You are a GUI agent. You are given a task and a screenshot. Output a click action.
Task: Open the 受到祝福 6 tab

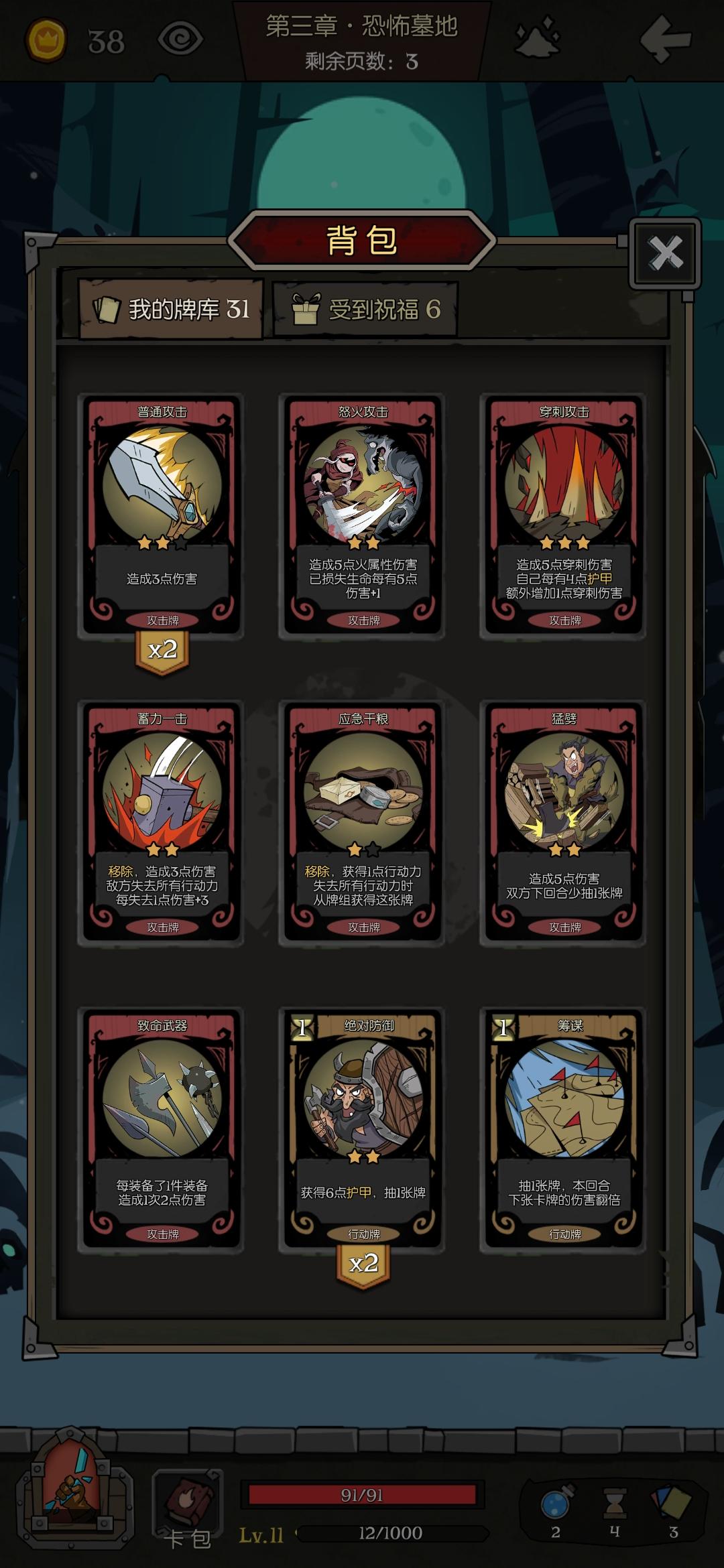coord(365,310)
